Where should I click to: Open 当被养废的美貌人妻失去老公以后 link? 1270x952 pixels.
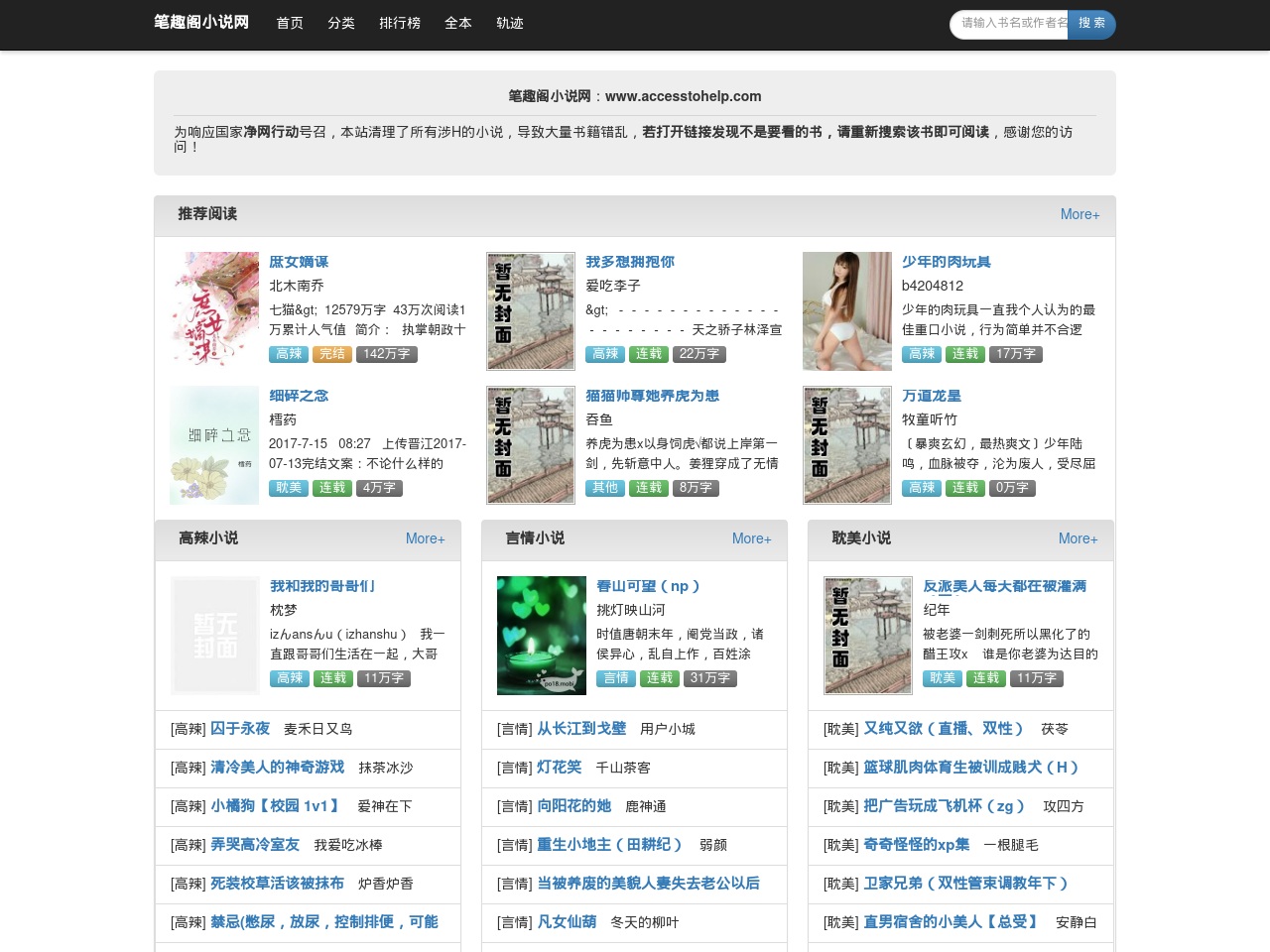648,884
